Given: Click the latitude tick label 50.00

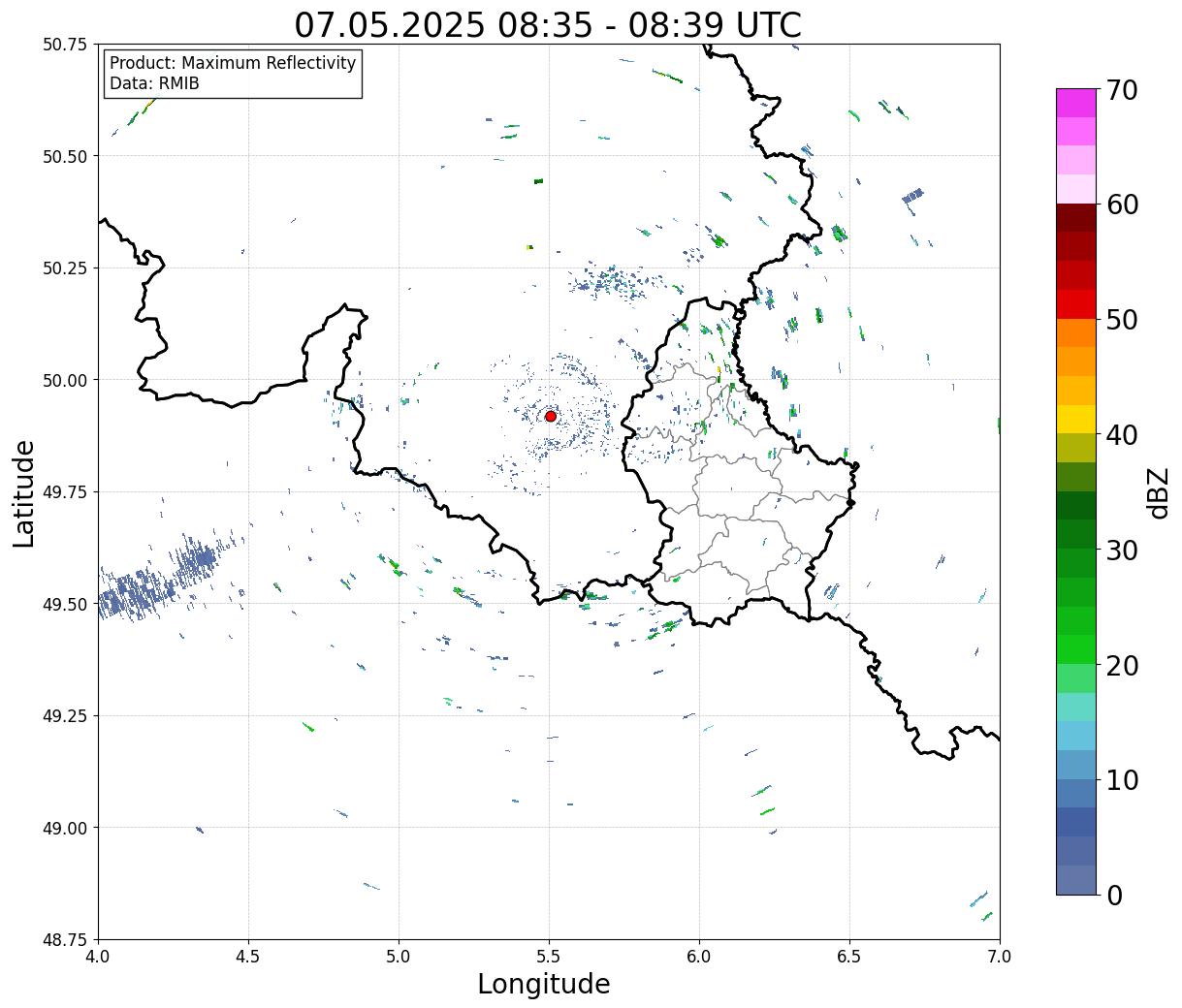Looking at the screenshot, I should pos(65,380).
